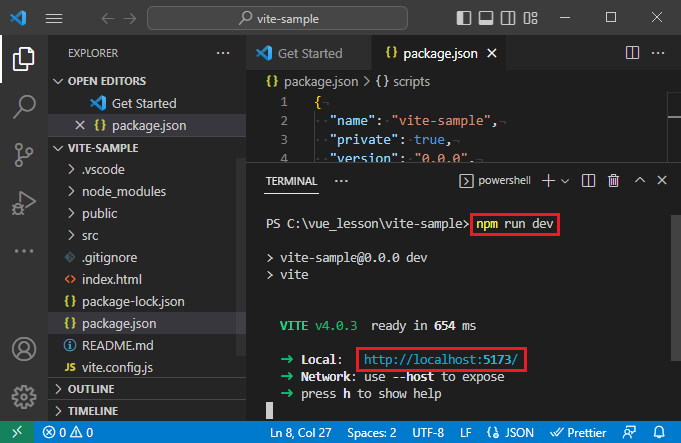Viewport: 681px width, 443px height.
Task: Open the Manage gear icon
Action: click(x=24, y=397)
